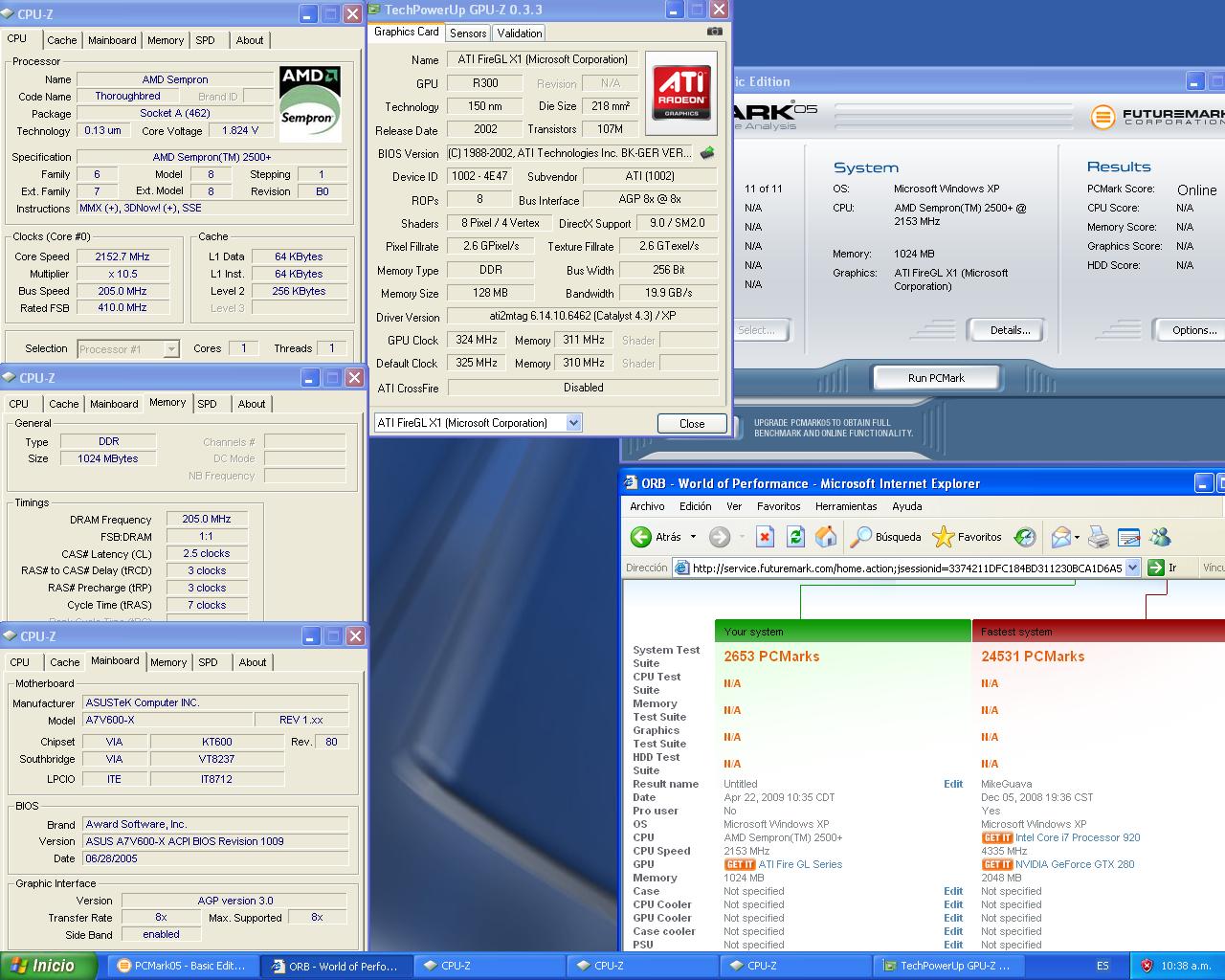1225x980 pixels.
Task: Open the SPD tab in top CPU-Z window
Action: coord(206,40)
